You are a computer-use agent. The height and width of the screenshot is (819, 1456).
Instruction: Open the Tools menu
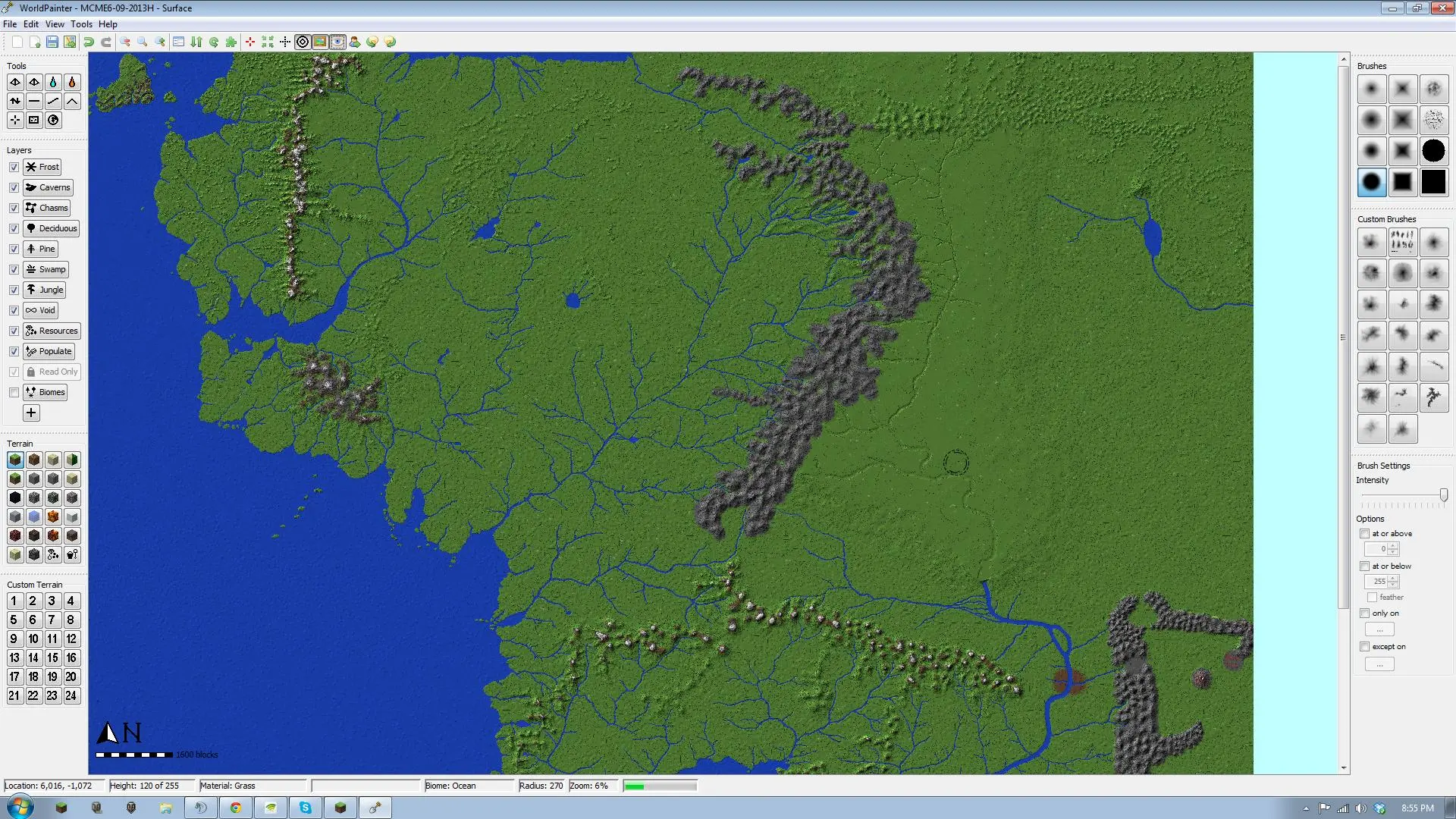click(x=81, y=24)
